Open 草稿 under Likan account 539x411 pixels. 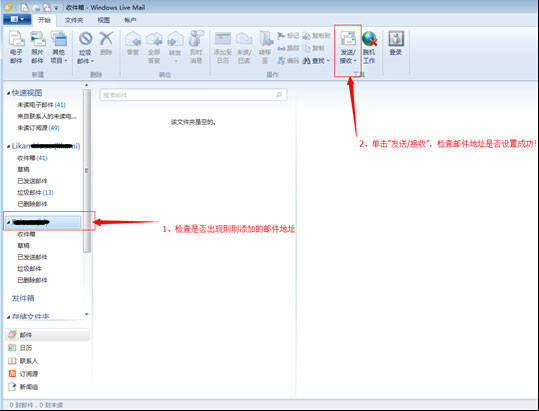[23, 169]
